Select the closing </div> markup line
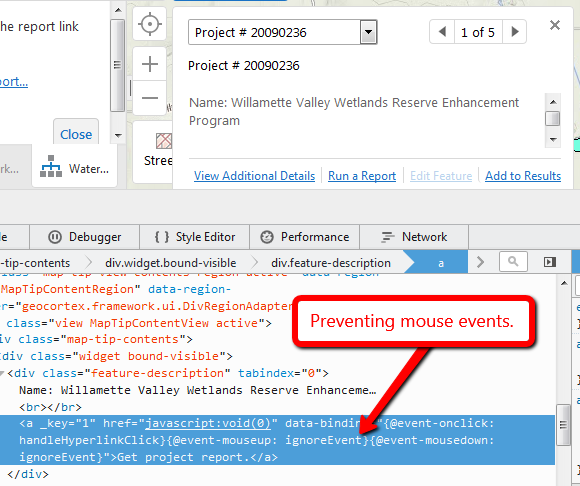This screenshot has height=486, width=580. (28, 474)
